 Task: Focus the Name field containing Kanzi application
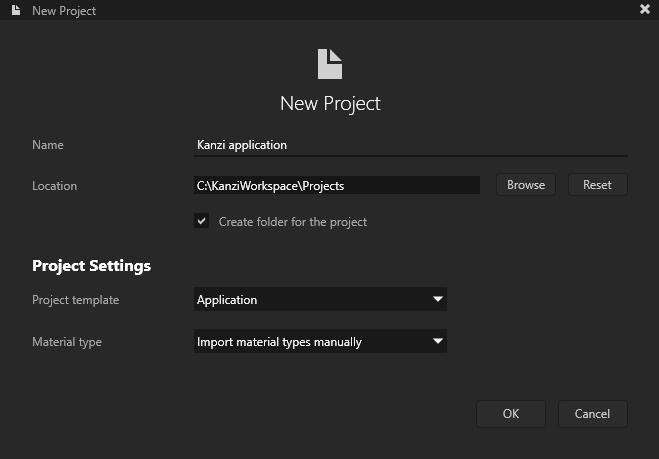point(410,145)
